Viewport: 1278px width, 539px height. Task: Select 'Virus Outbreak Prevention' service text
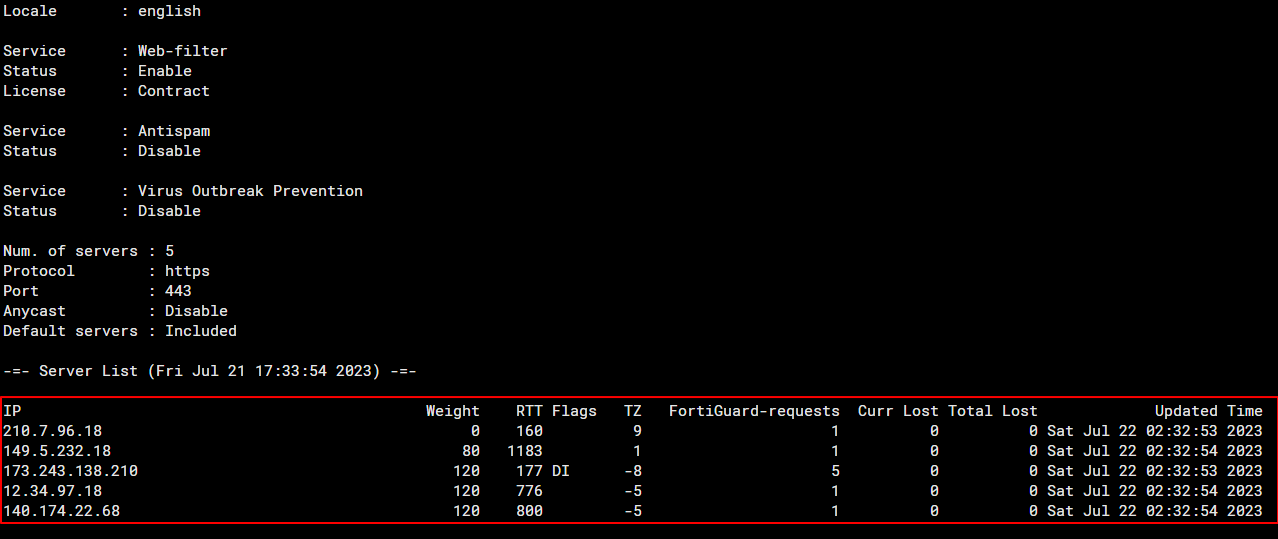(x=250, y=191)
